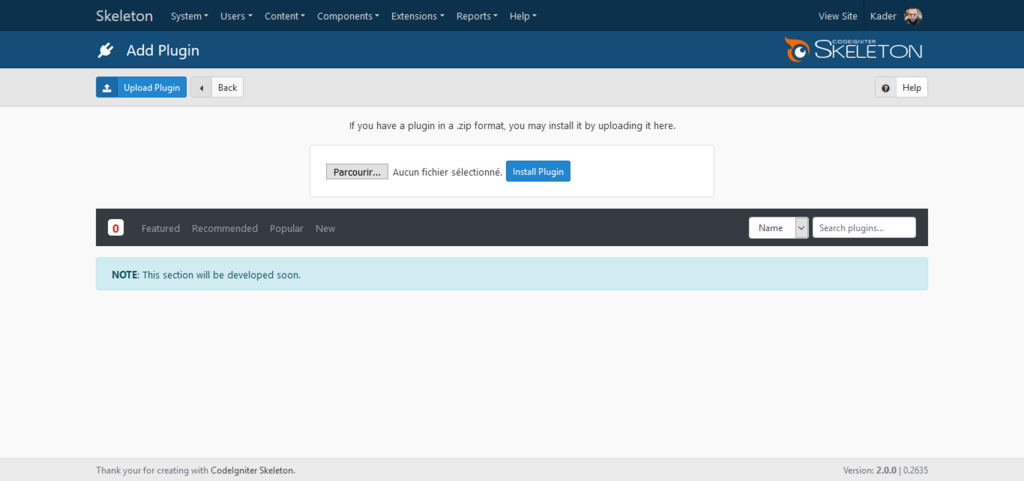
Task: Click the back arrow icon beside Back
Action: click(201, 87)
